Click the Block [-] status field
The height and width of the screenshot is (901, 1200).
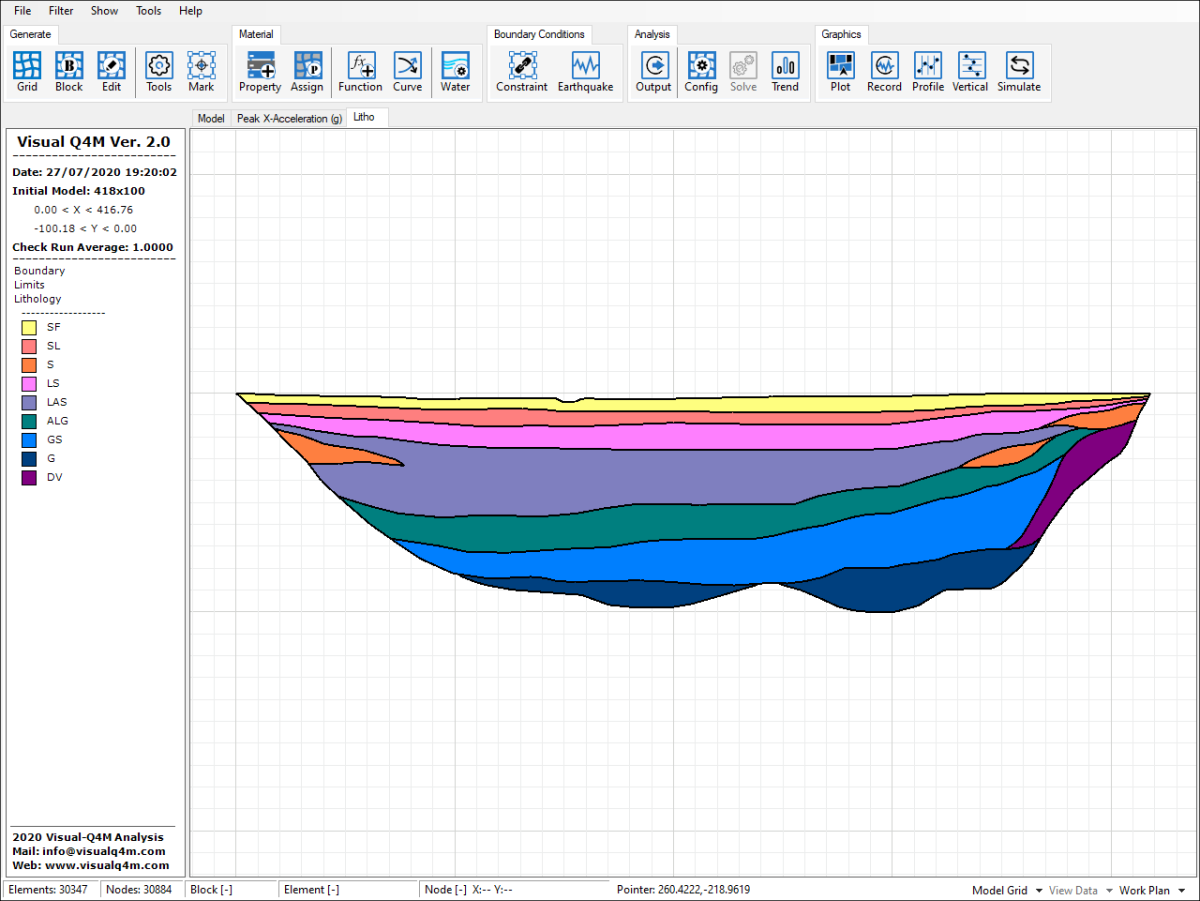(211, 890)
